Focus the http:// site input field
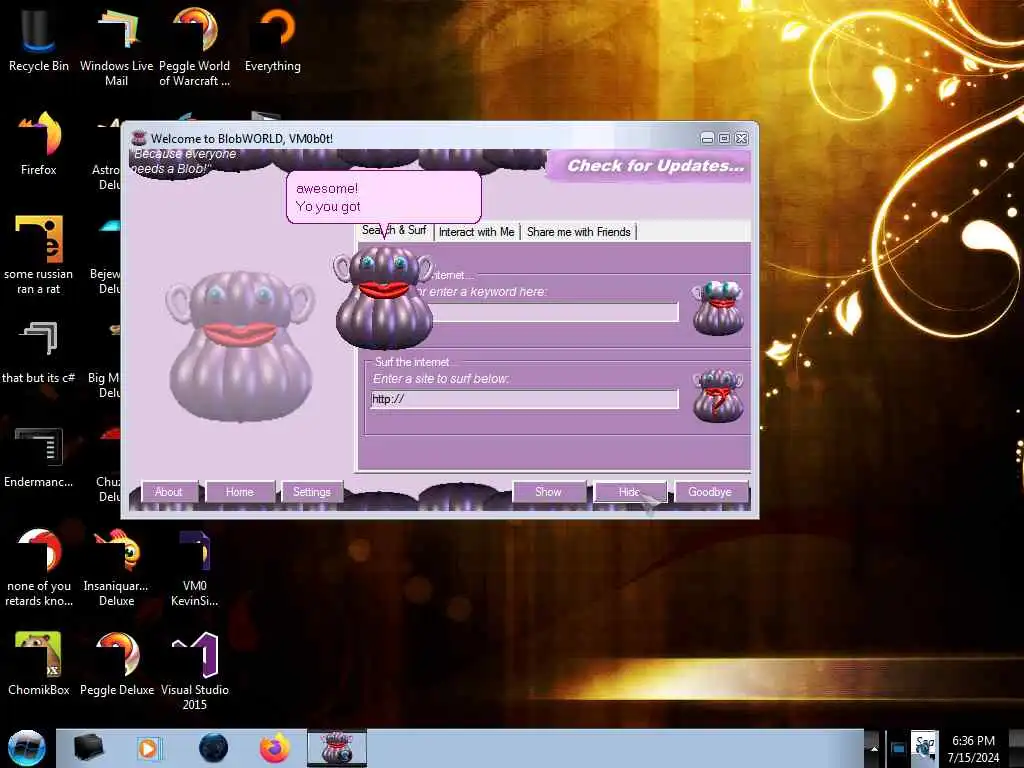The height and width of the screenshot is (768, 1024). pos(524,399)
